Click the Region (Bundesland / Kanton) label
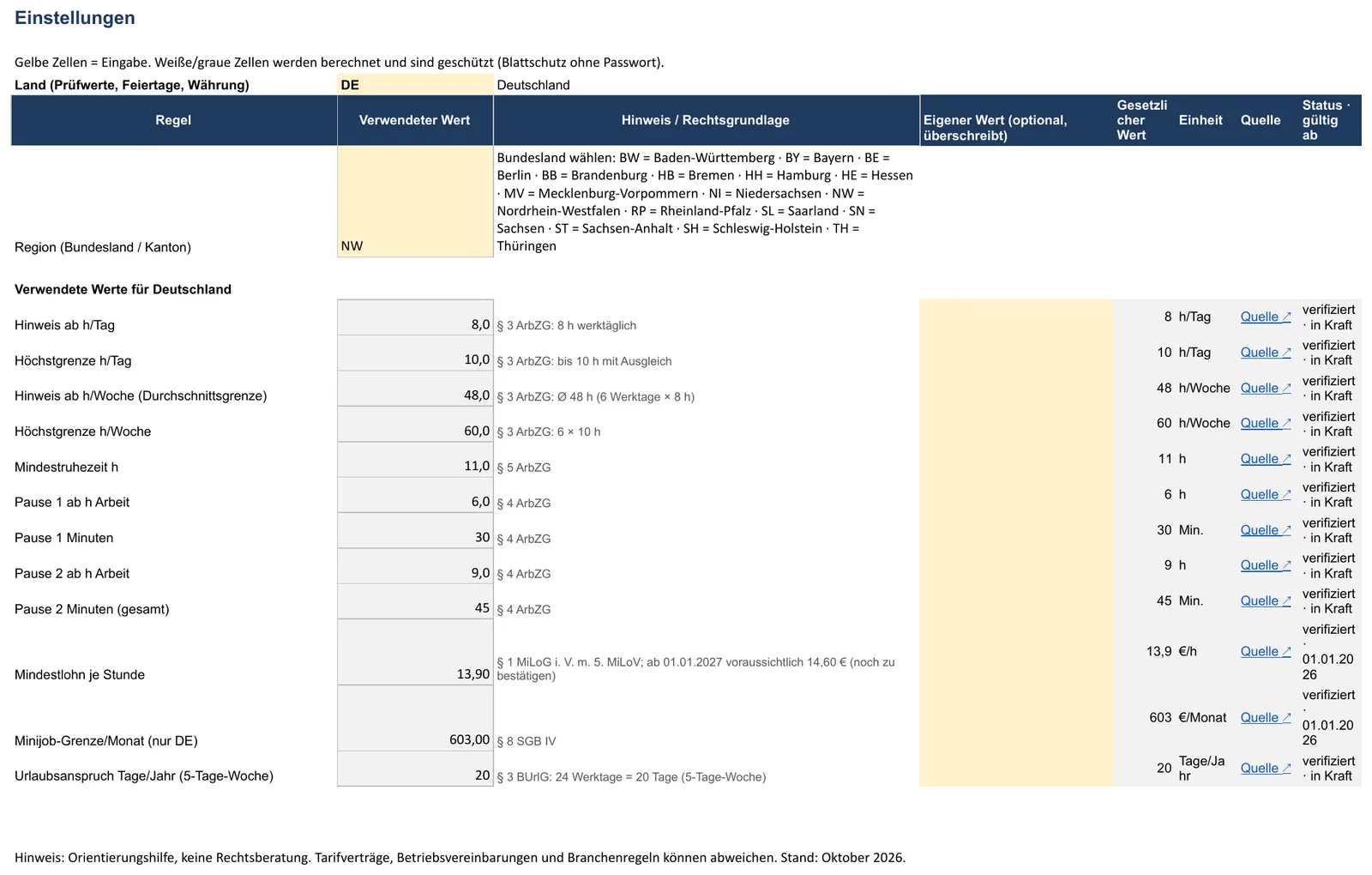 [103, 247]
